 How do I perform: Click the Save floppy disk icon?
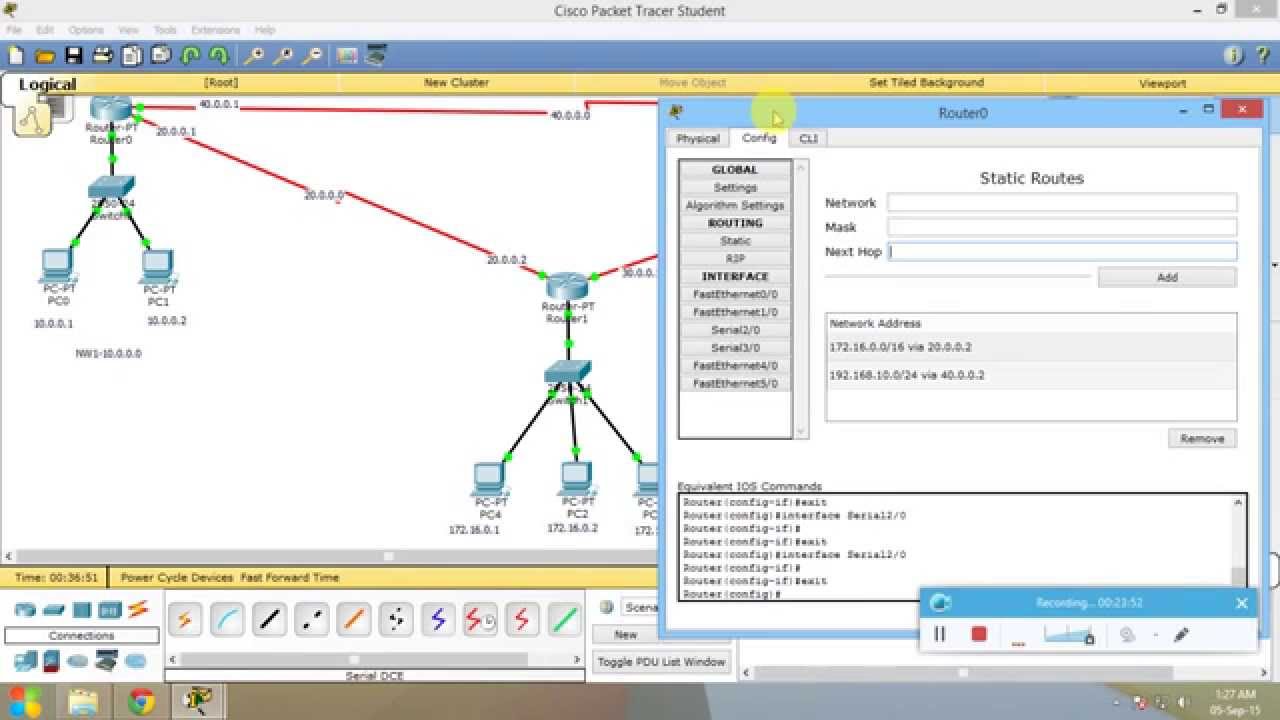pos(73,55)
